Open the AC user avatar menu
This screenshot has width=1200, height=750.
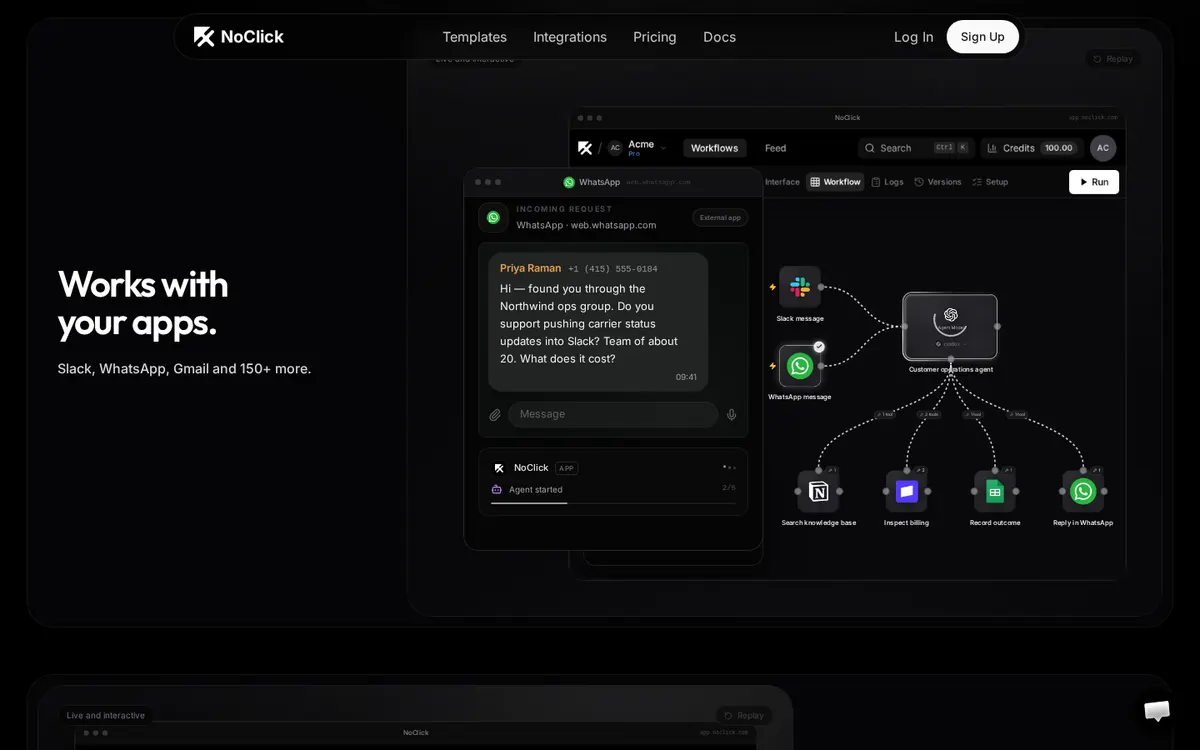(1103, 148)
